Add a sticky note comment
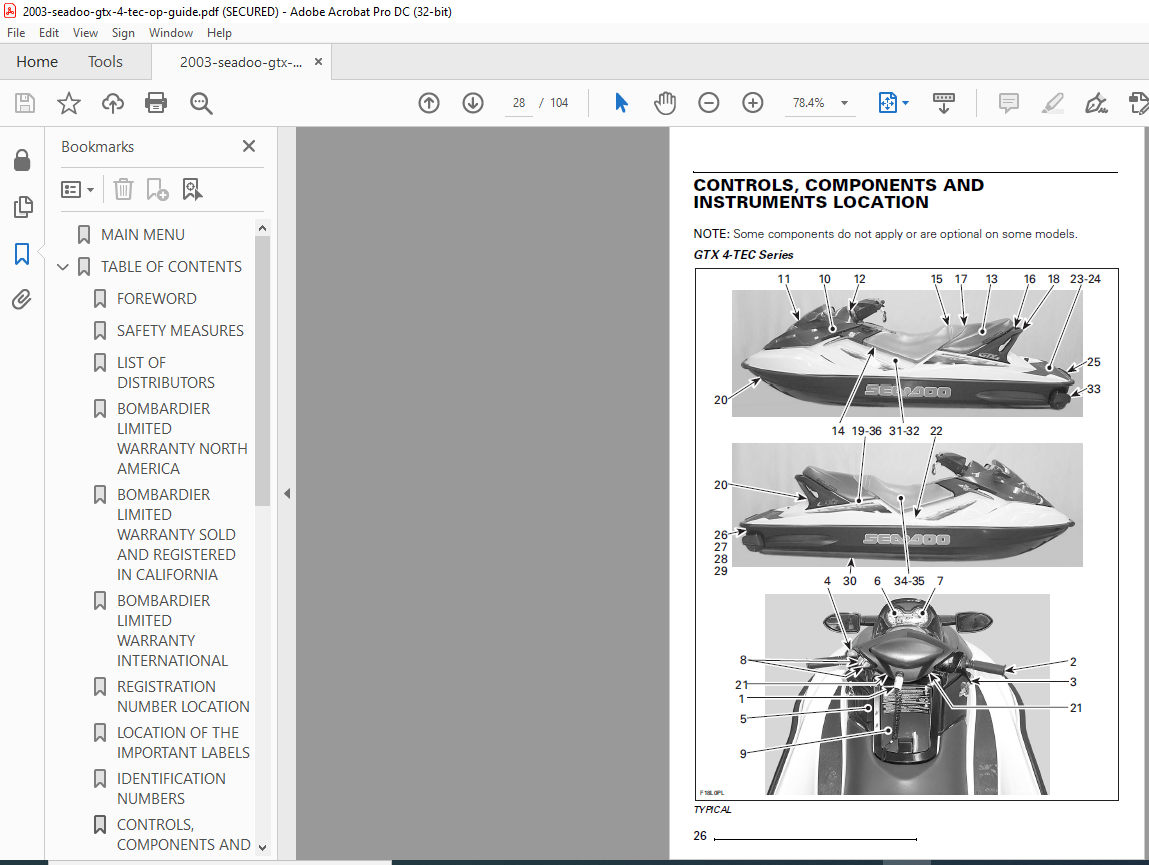This screenshot has height=865, width=1149. pyautogui.click(x=1009, y=103)
